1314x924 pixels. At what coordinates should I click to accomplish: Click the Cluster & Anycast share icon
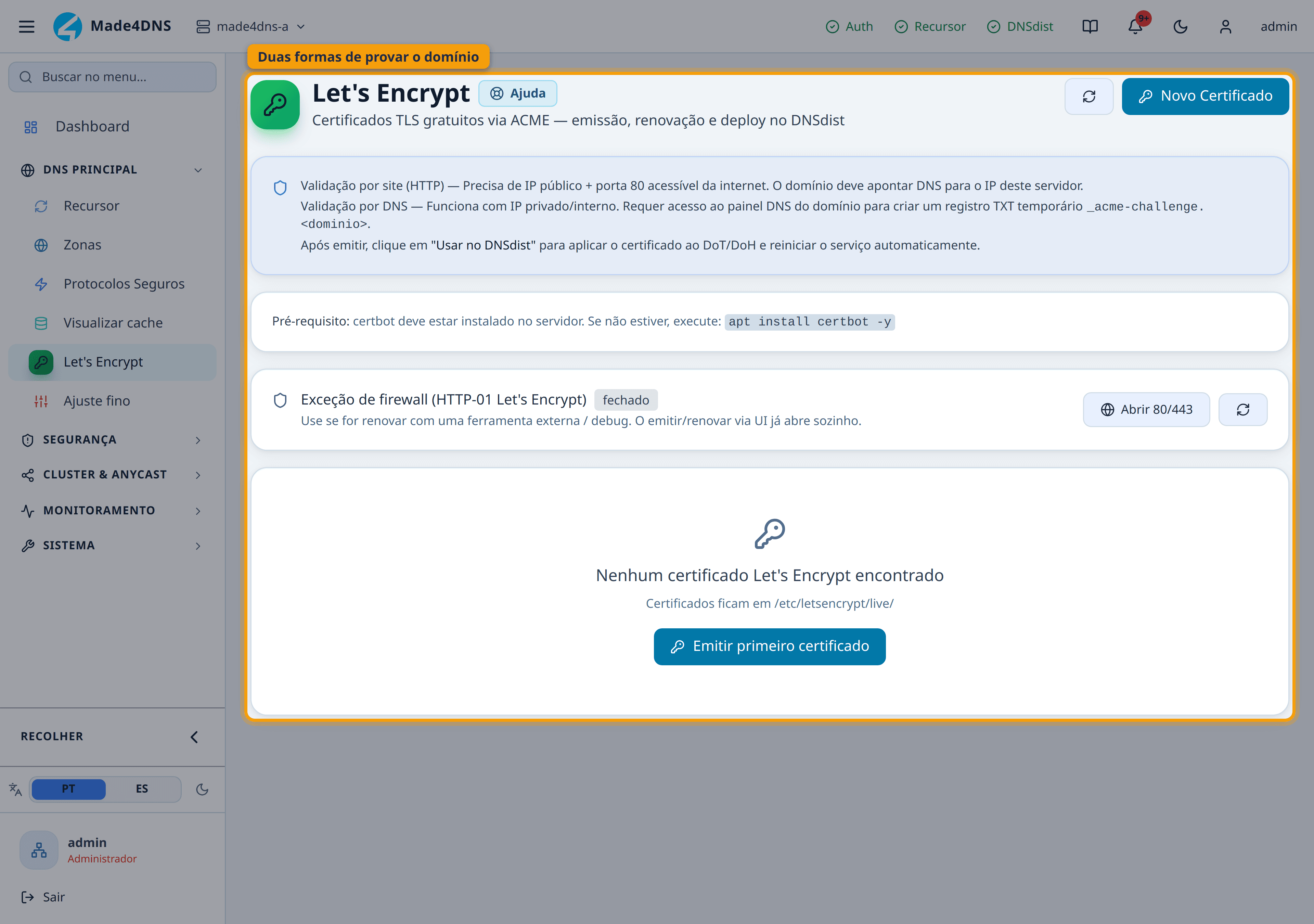(x=27, y=475)
